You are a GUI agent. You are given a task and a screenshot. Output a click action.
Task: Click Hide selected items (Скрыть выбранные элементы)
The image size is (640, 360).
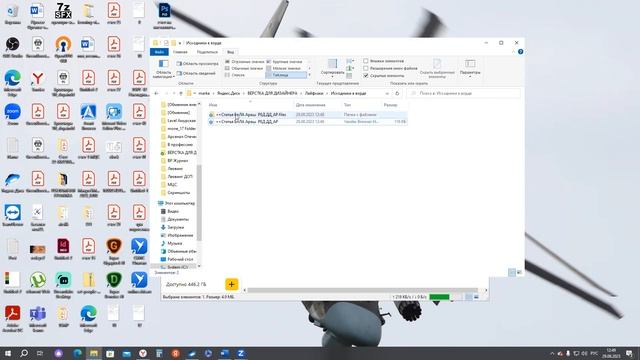(x=437, y=69)
